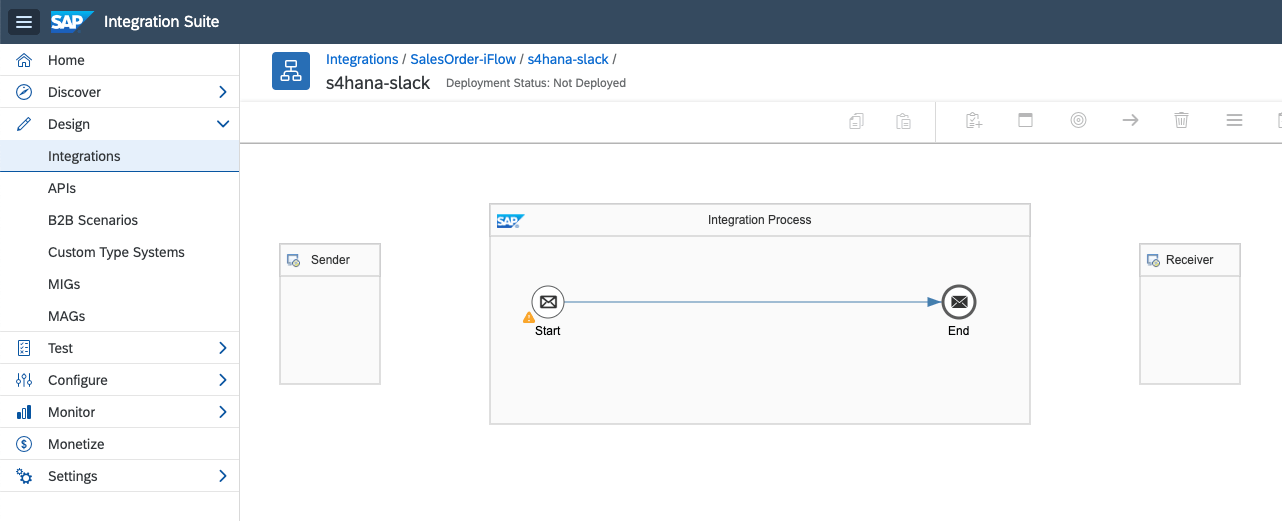Click the s4hana-slack artifact title

click(x=378, y=83)
